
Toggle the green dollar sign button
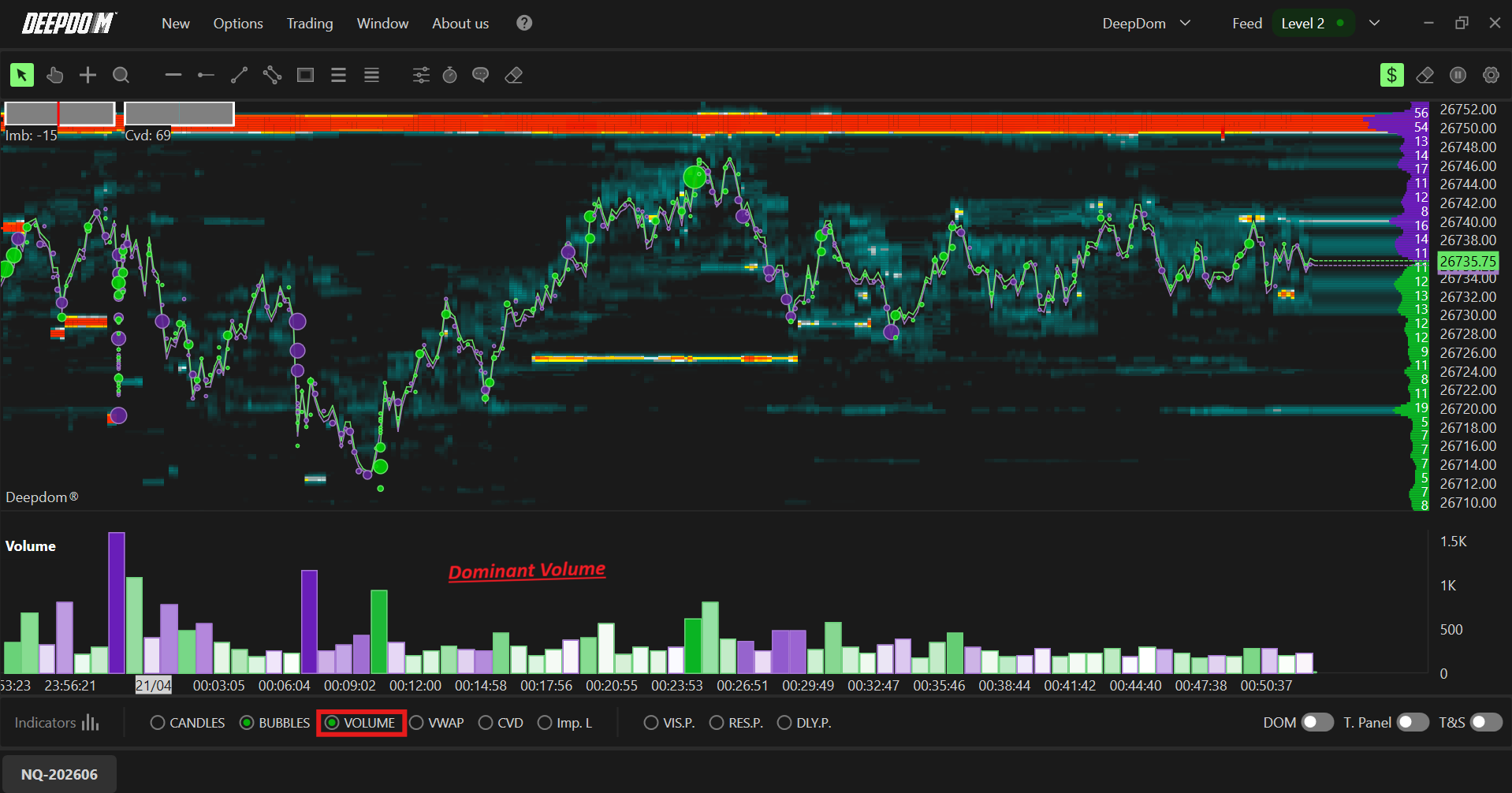pyautogui.click(x=1392, y=75)
